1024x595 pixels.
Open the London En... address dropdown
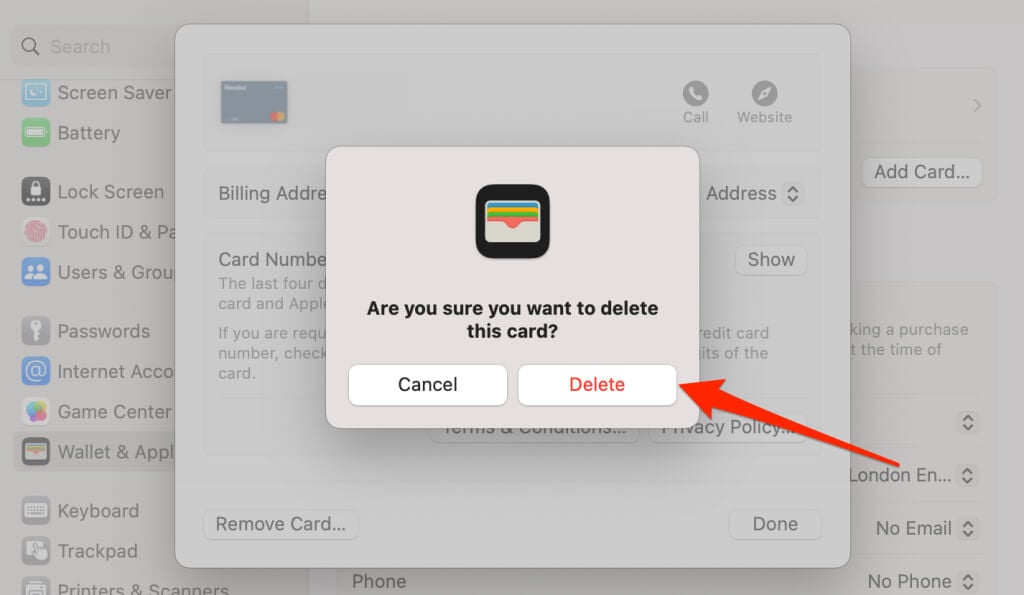point(968,475)
